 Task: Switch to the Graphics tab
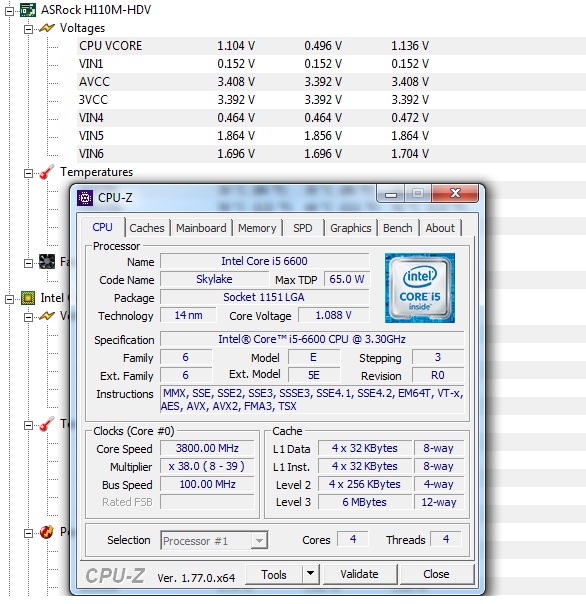click(x=351, y=228)
